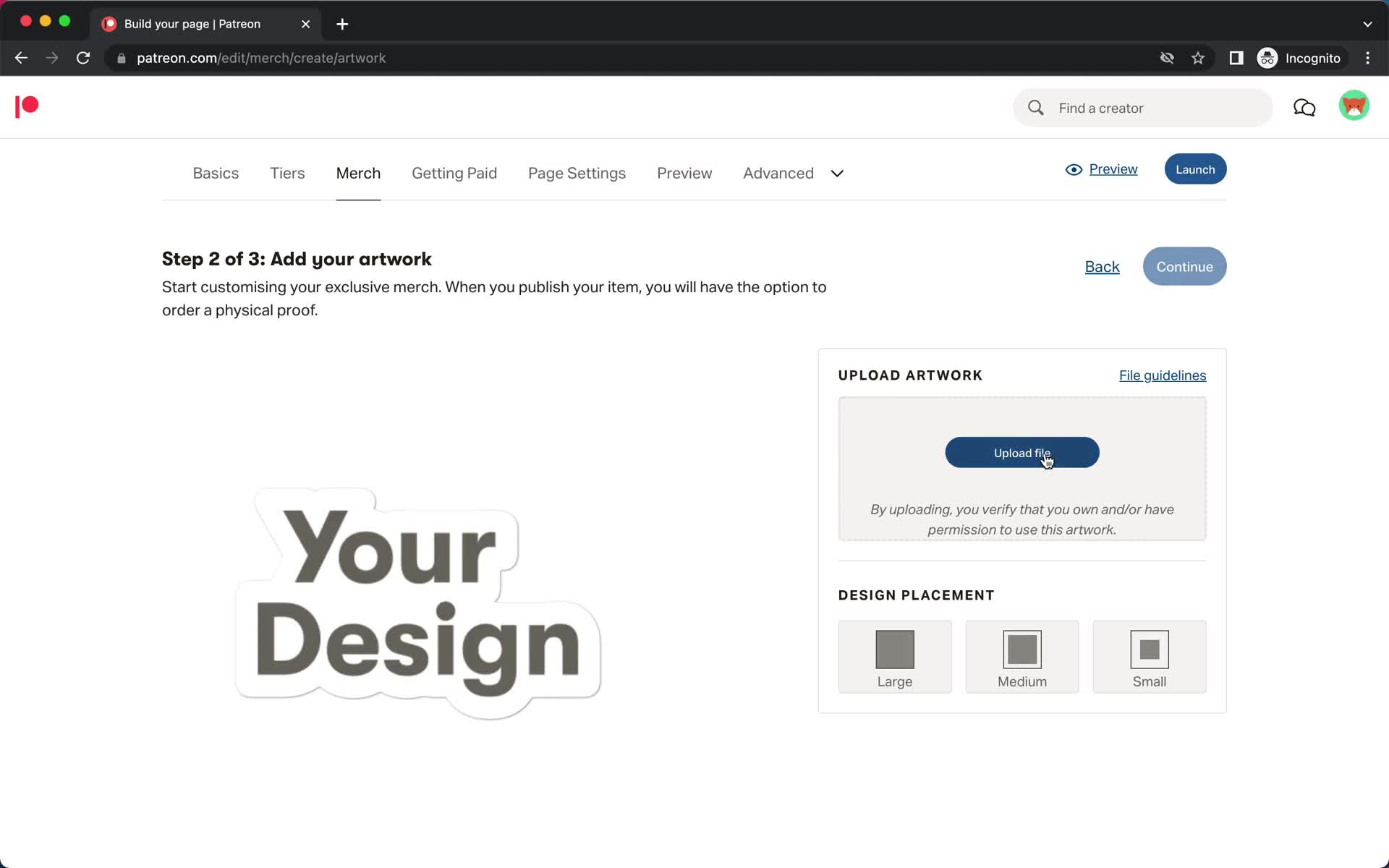This screenshot has height=868, width=1389.
Task: Open Page Settings configuration tab
Action: click(577, 173)
